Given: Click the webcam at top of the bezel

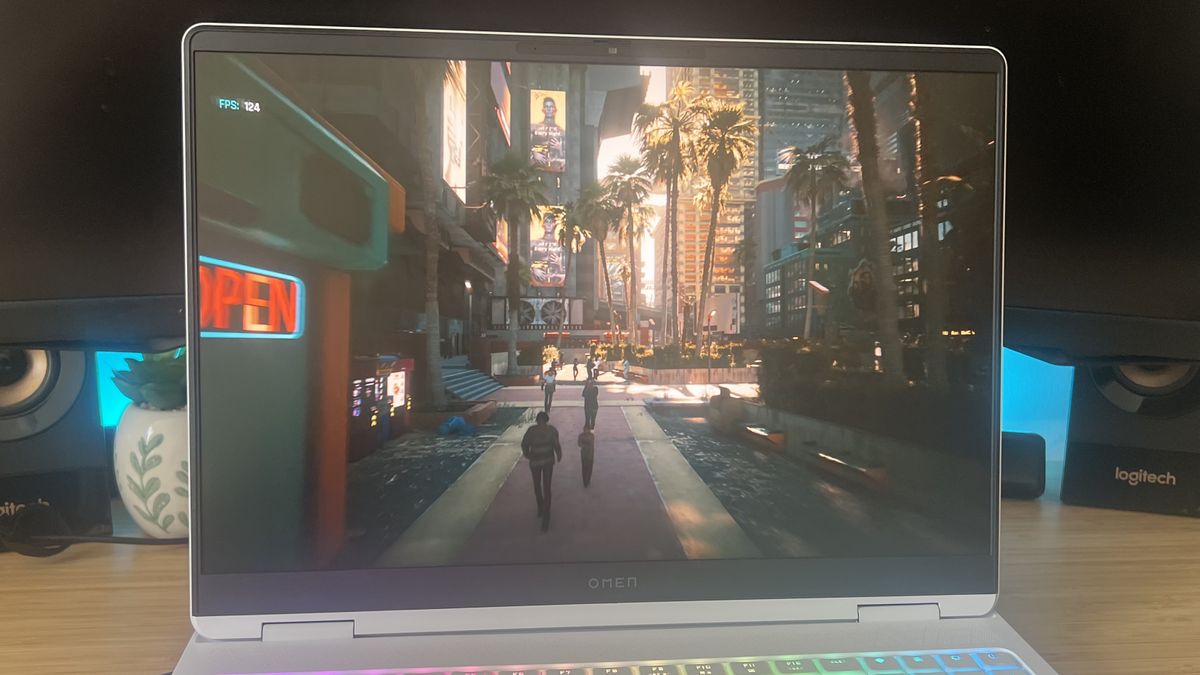Looking at the screenshot, I should [610, 47].
